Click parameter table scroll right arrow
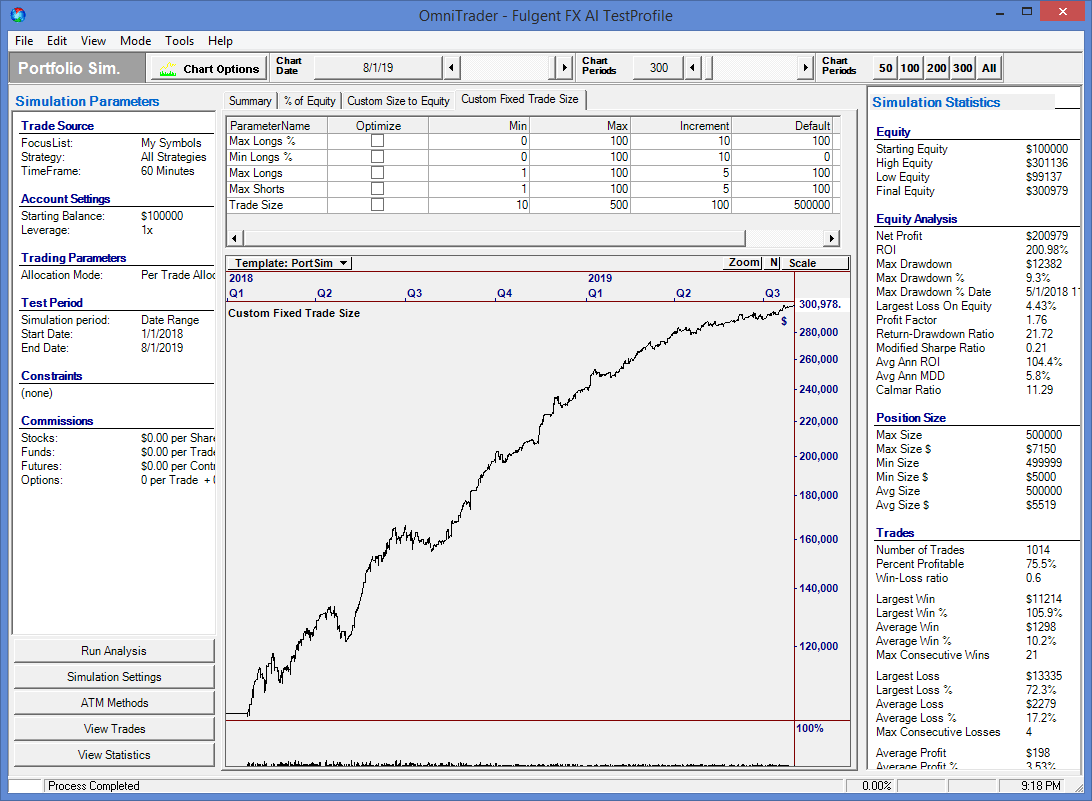The width and height of the screenshot is (1092, 801). pos(831,238)
